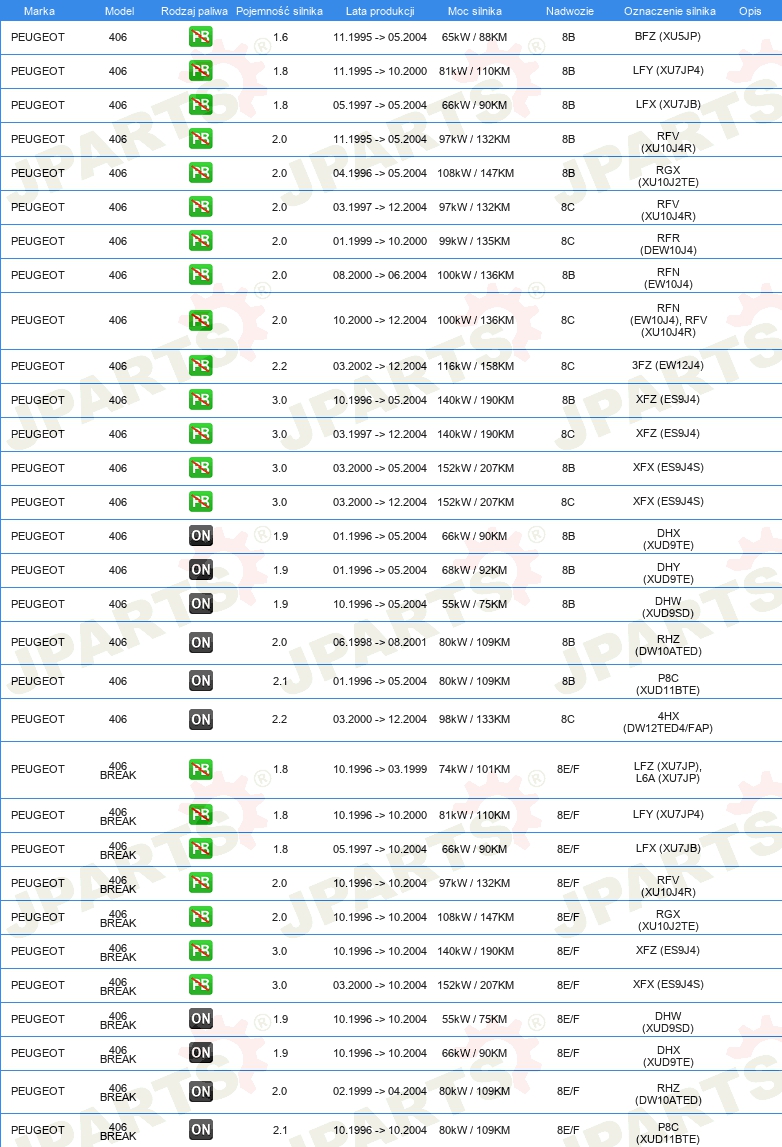
Task: Click the power value 68kW / 92KM
Action: point(474,570)
